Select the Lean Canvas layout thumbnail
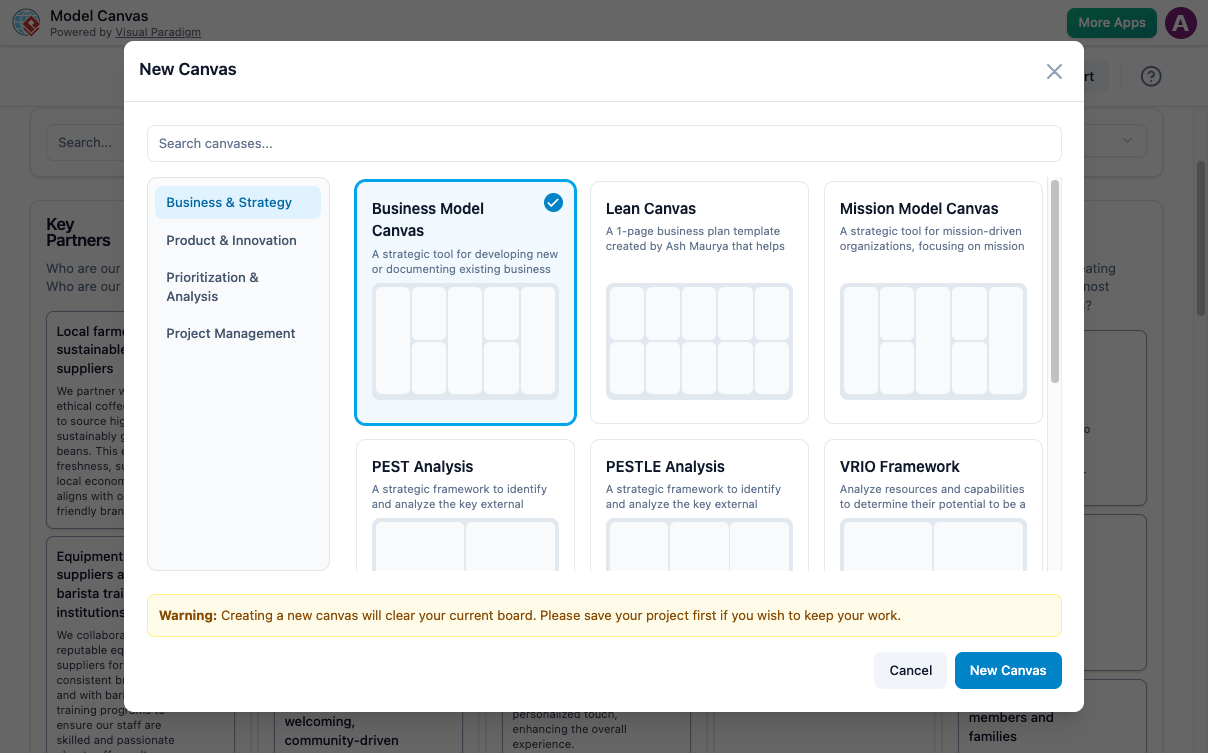The image size is (1208, 753). point(699,341)
